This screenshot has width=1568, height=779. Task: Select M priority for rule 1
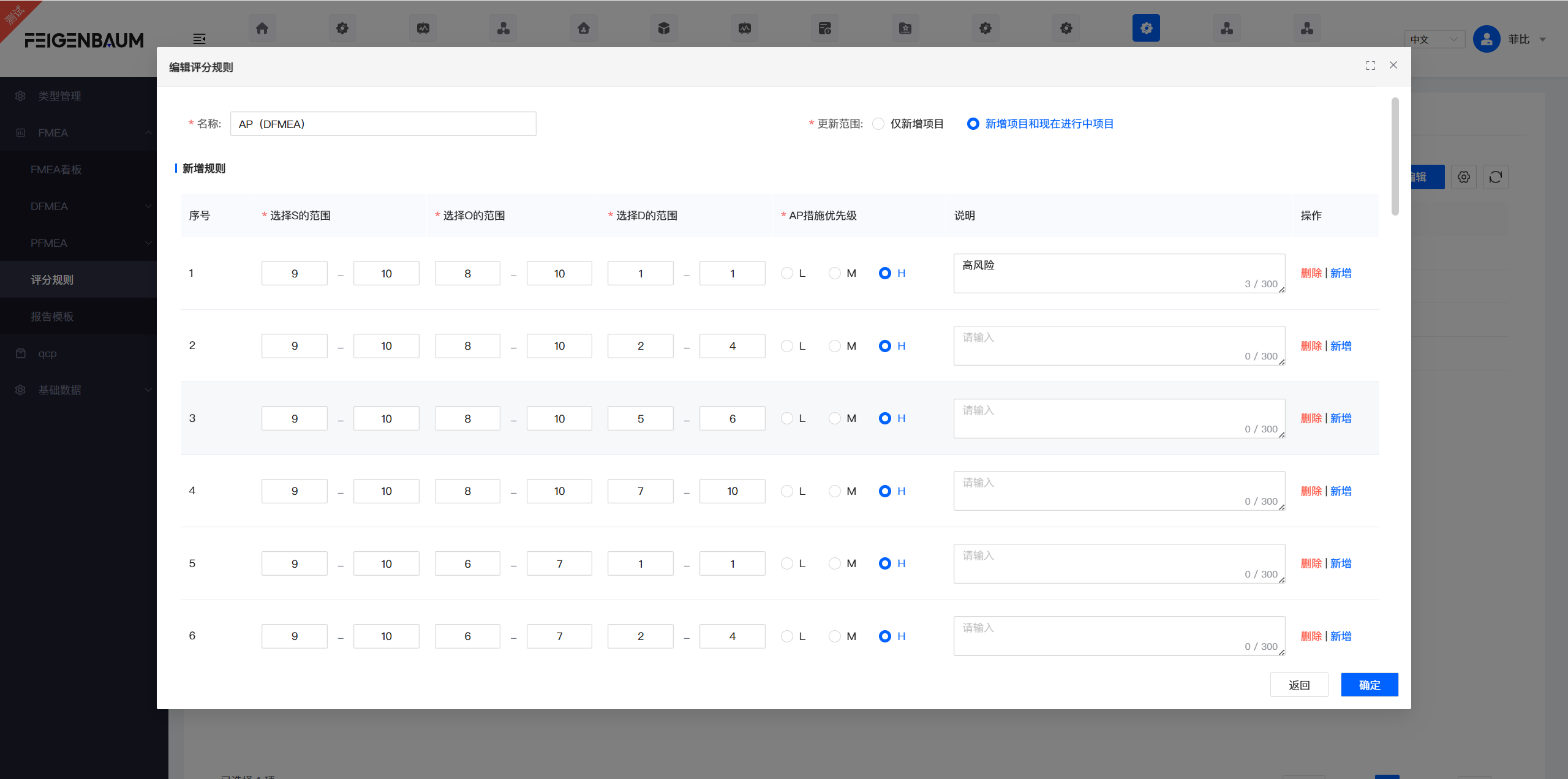835,273
